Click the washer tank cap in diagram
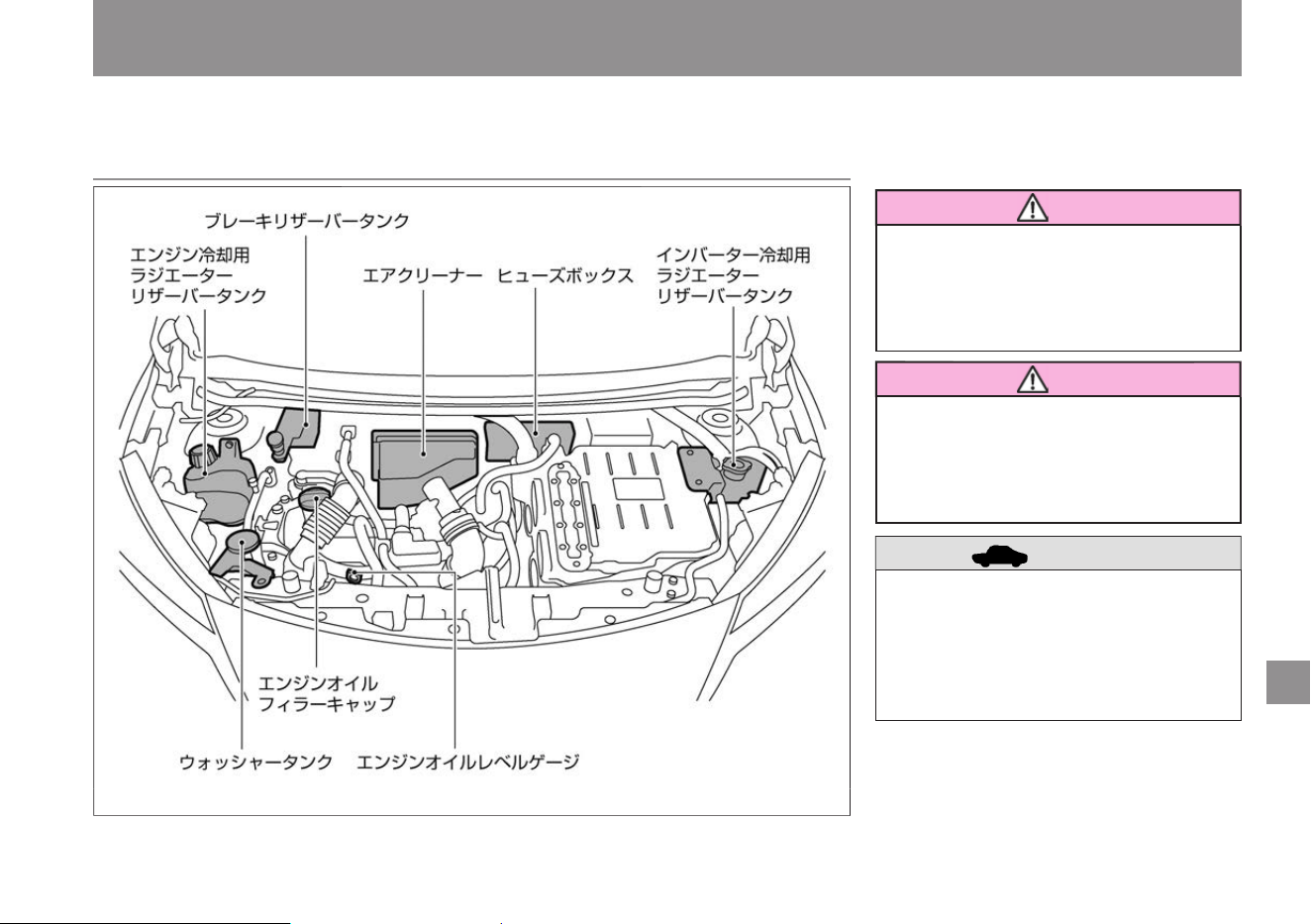The image size is (1311, 924). coord(243,541)
